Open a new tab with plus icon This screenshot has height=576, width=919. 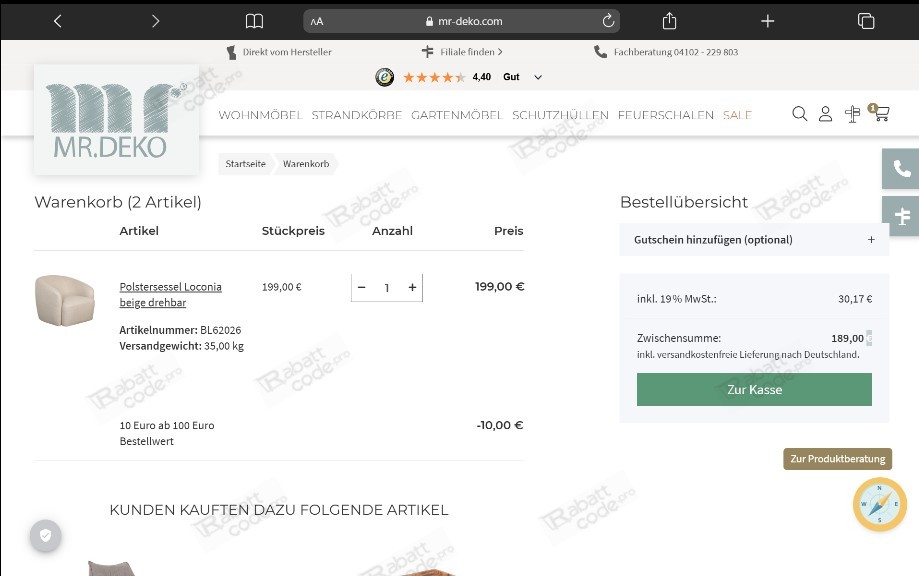pyautogui.click(x=767, y=21)
